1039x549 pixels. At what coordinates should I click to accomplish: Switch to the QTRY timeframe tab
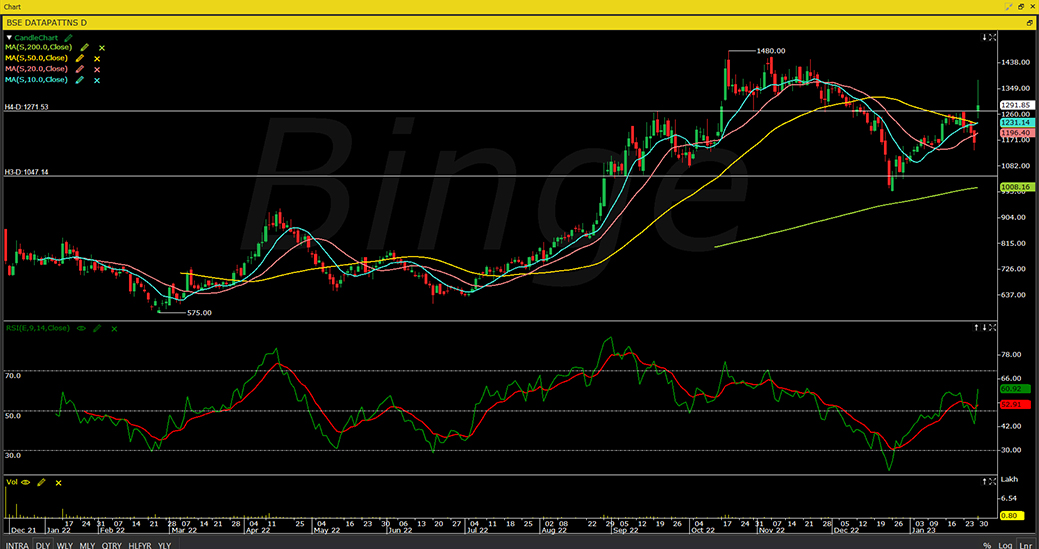pyautogui.click(x=112, y=545)
